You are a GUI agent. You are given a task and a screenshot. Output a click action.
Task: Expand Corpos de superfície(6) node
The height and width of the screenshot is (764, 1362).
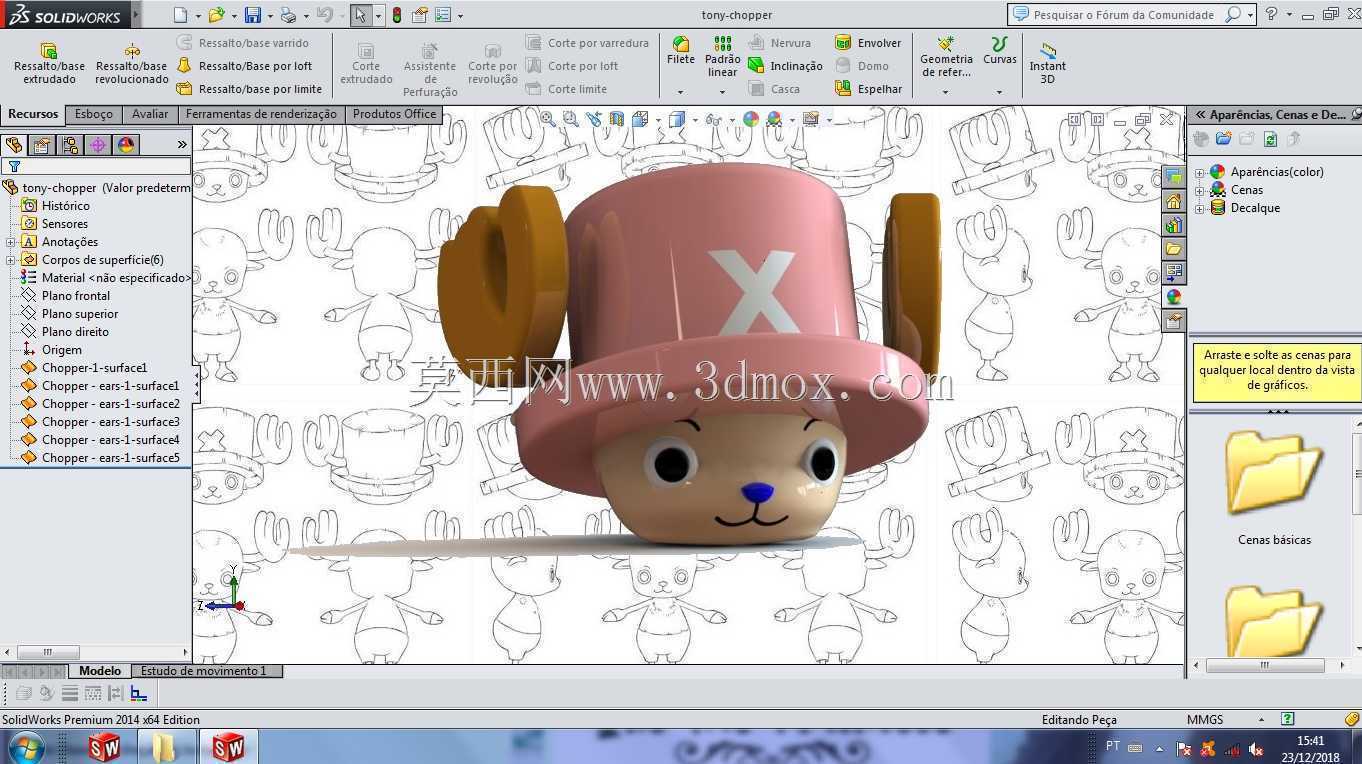[x=10, y=260]
